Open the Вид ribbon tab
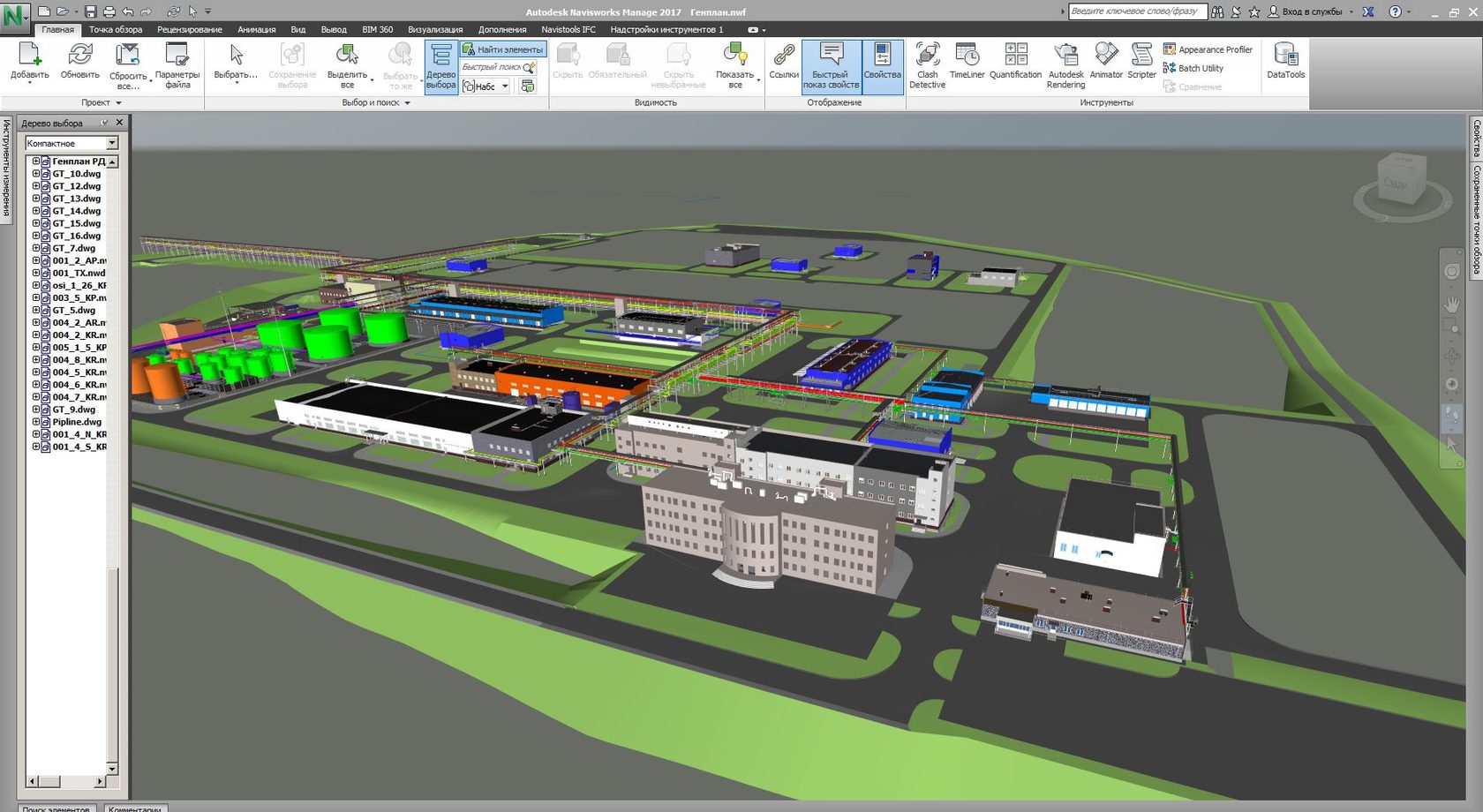 pos(298,29)
